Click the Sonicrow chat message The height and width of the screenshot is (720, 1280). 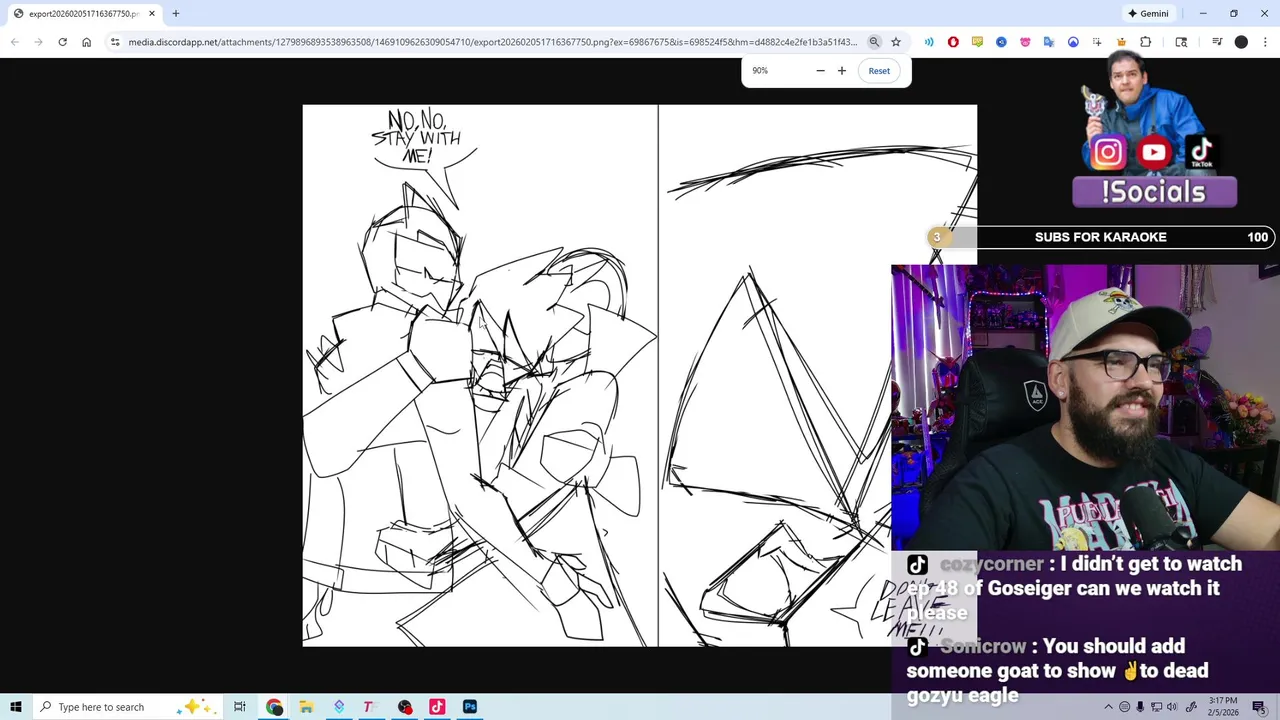(1058, 671)
